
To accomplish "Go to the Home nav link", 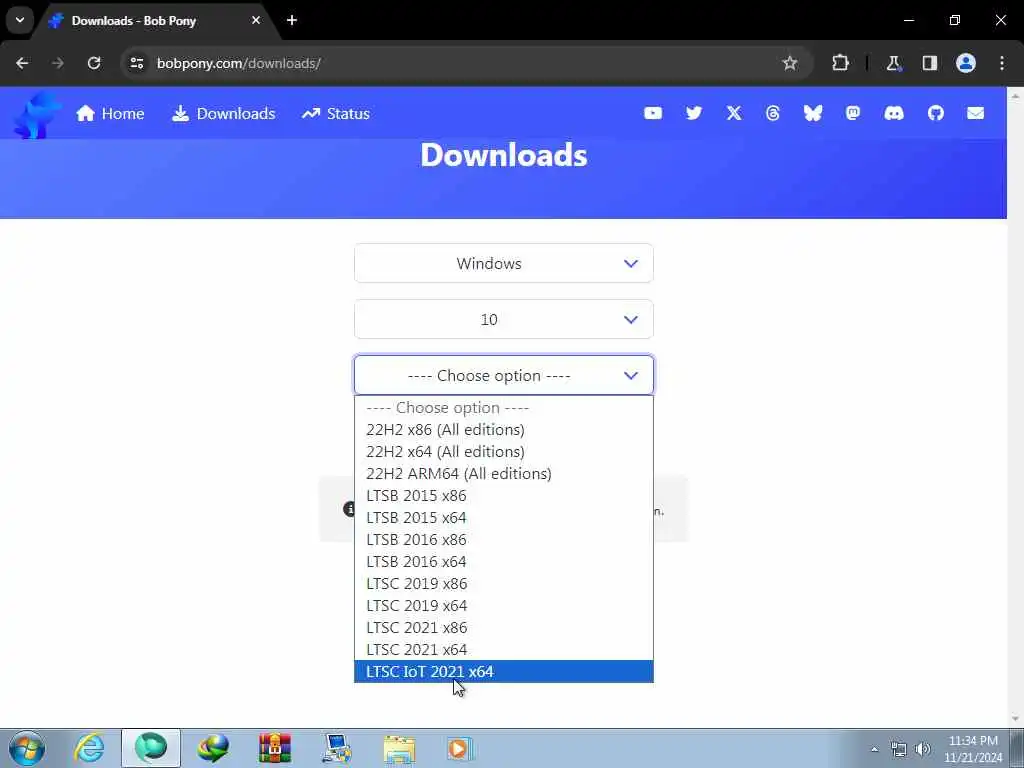I will point(110,114).
